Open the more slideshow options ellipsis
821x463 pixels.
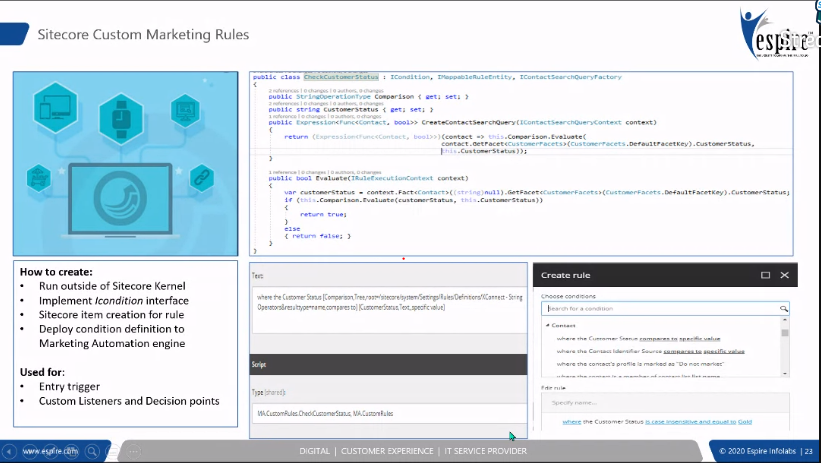(134, 451)
